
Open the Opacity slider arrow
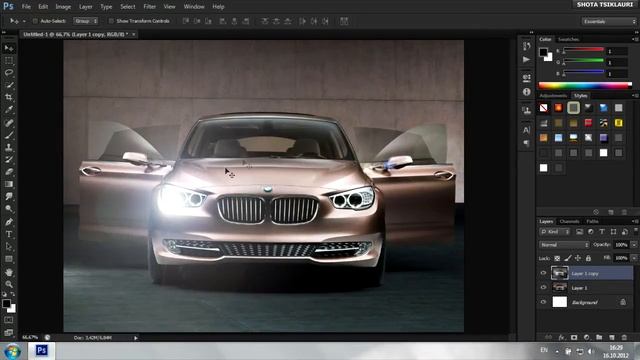pyautogui.click(x=634, y=245)
